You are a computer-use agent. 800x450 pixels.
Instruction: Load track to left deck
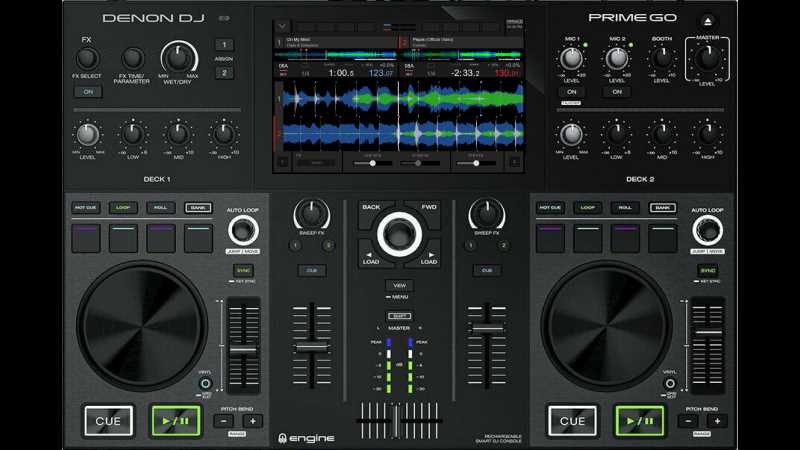(372, 256)
